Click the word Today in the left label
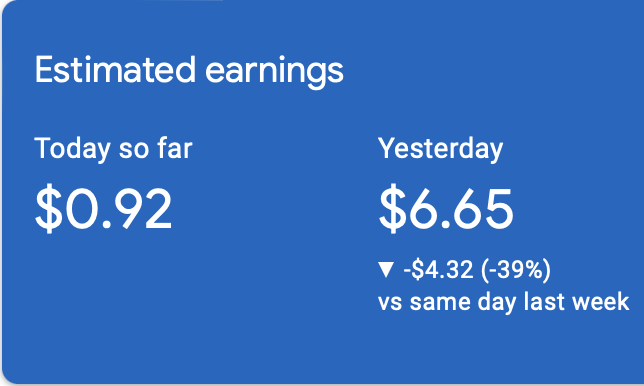The width and height of the screenshot is (644, 386). (73, 149)
